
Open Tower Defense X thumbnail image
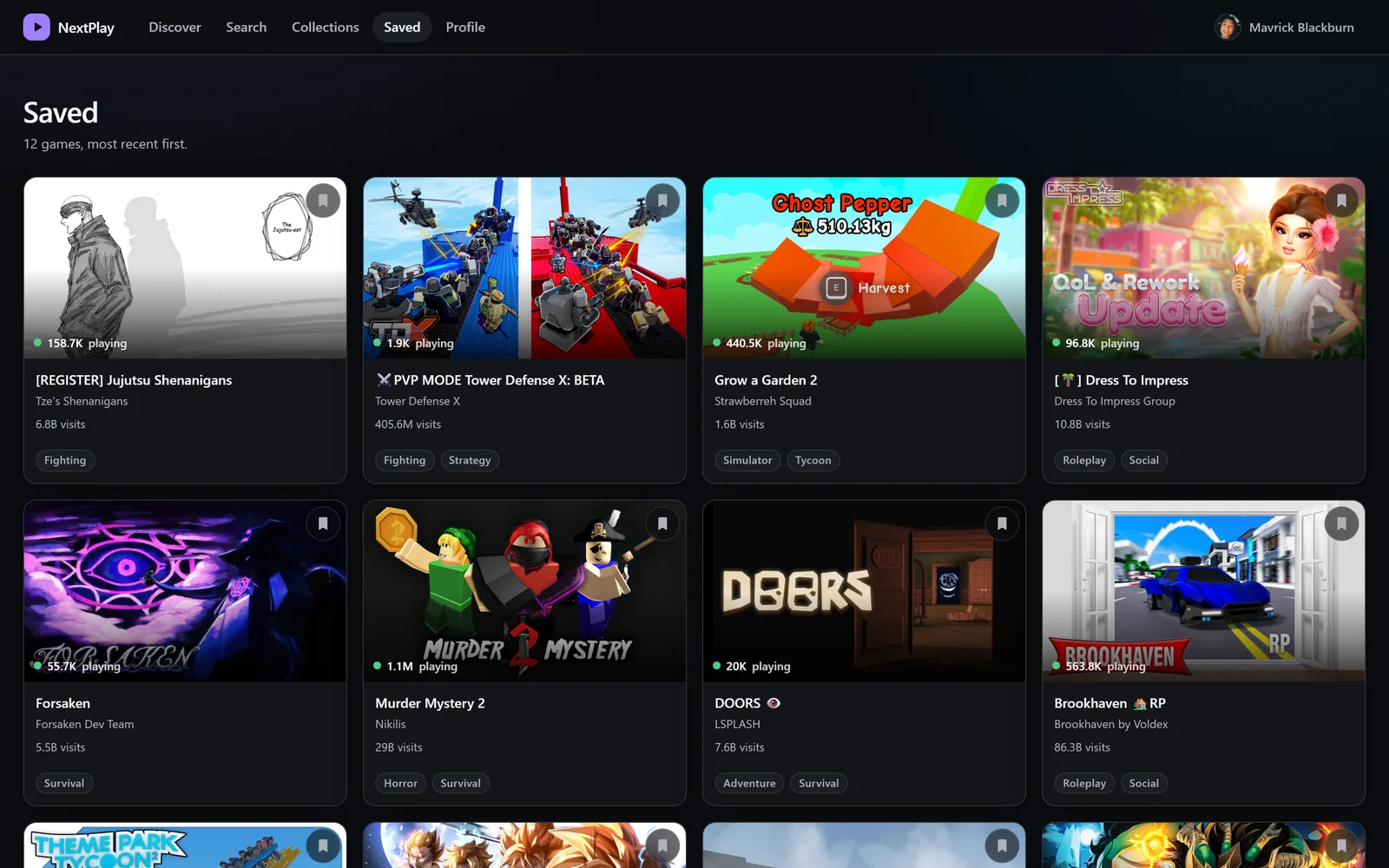point(524,268)
